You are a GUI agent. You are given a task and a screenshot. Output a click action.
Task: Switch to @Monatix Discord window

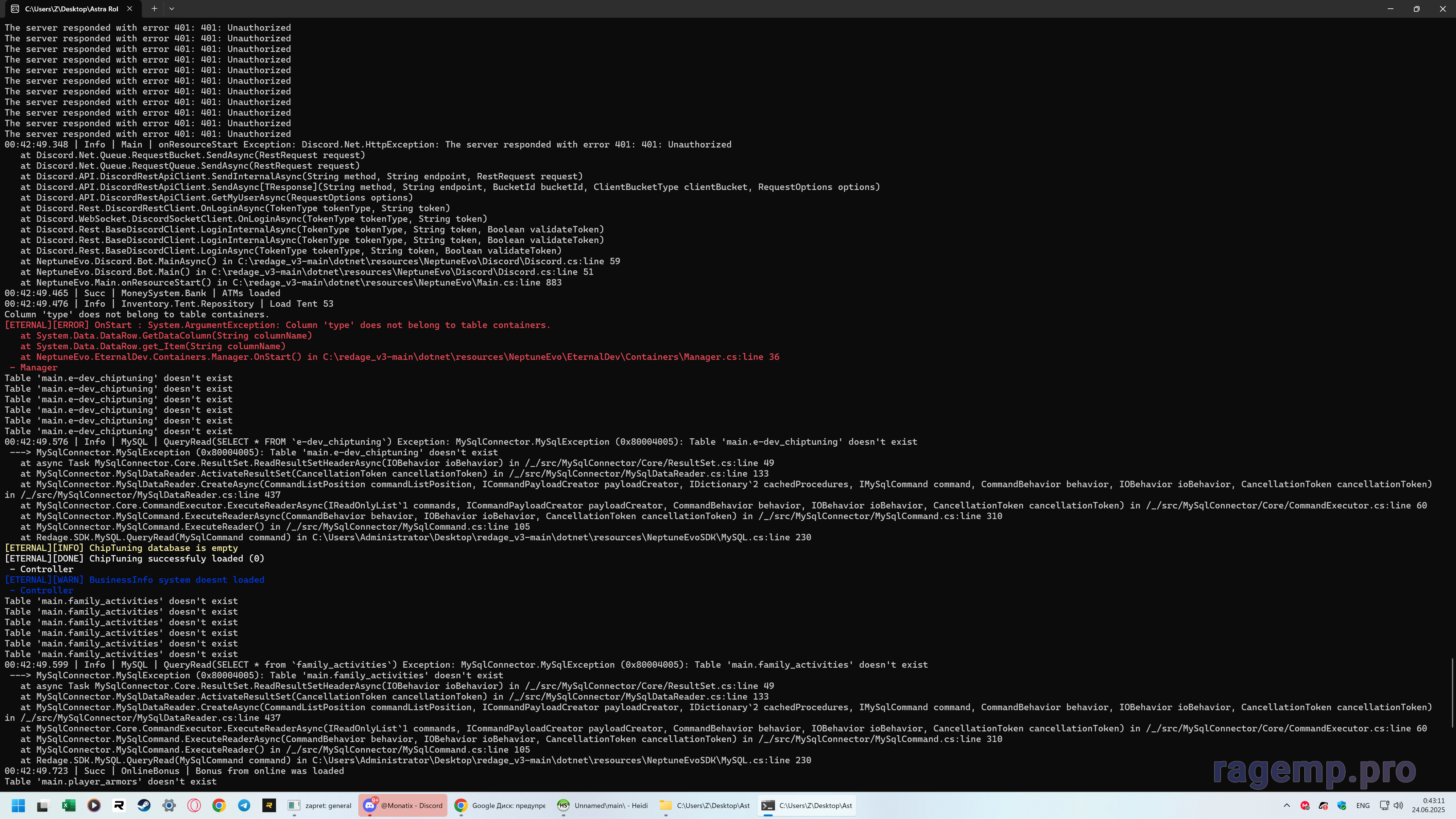click(x=403, y=805)
